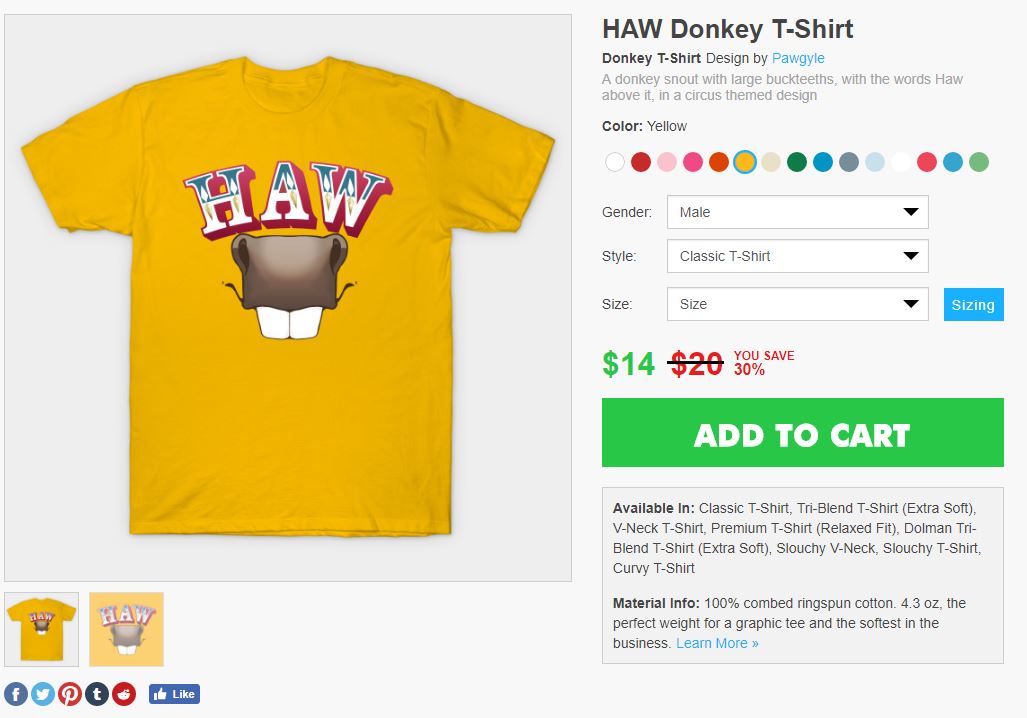Show the yellow t-shirt thumbnail view
This screenshot has height=718, width=1027.
click(x=41, y=629)
